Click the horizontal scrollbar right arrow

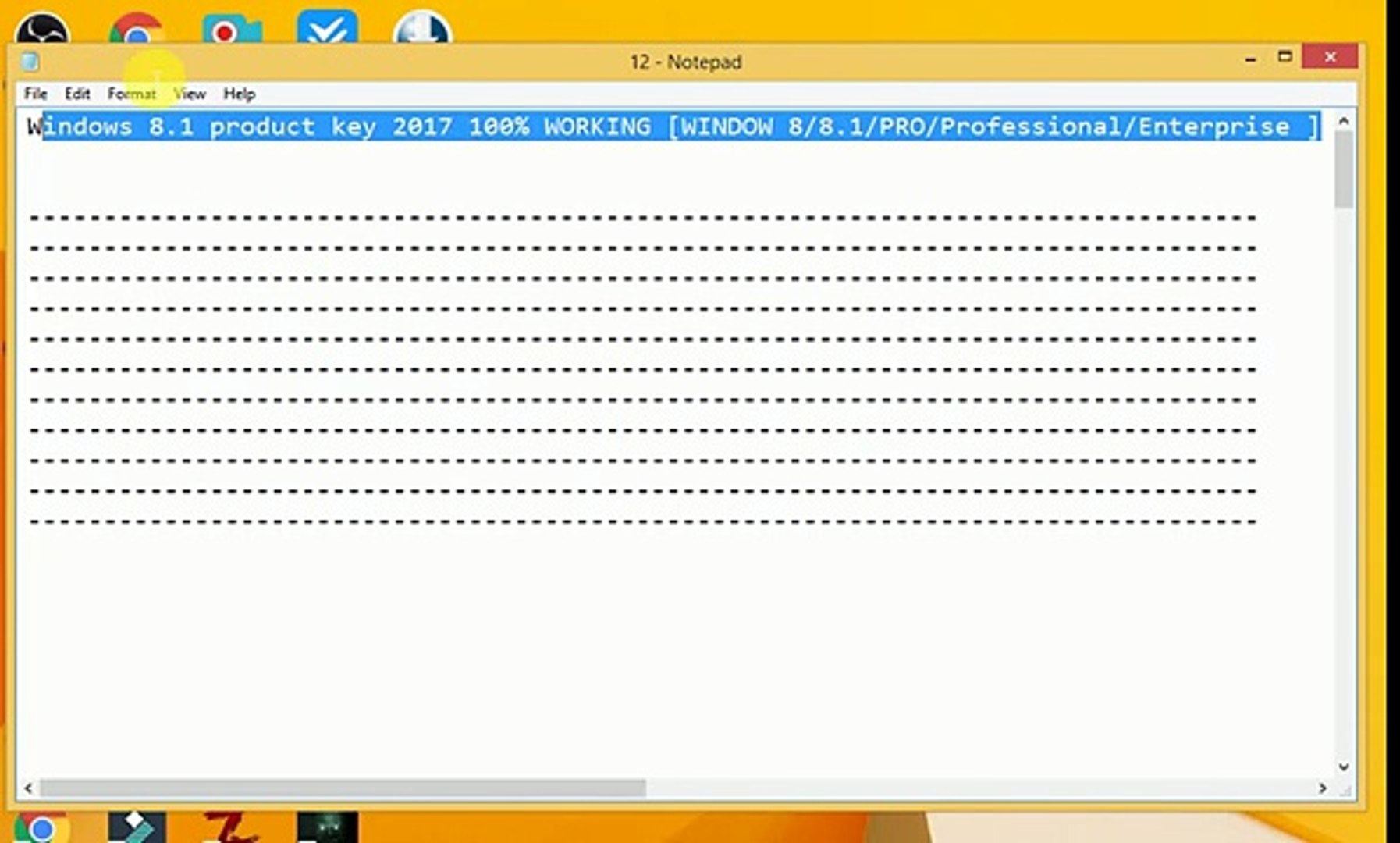point(1323,788)
